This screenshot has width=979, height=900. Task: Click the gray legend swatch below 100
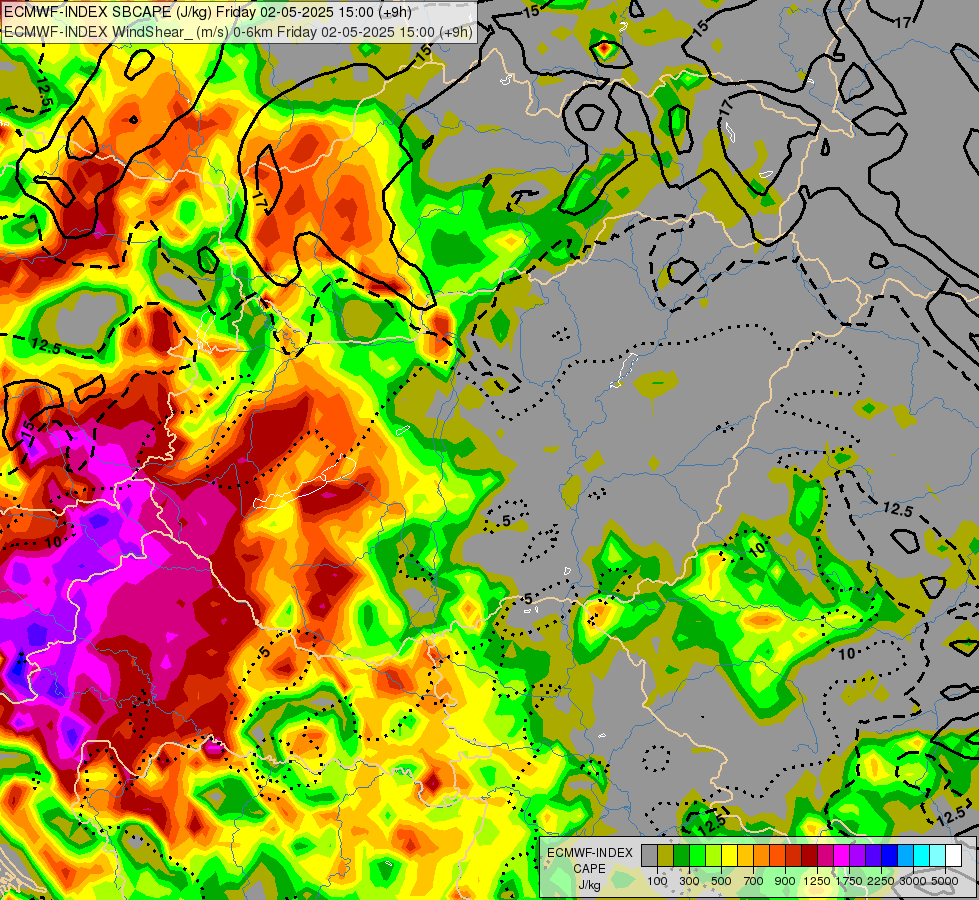pyautogui.click(x=649, y=855)
